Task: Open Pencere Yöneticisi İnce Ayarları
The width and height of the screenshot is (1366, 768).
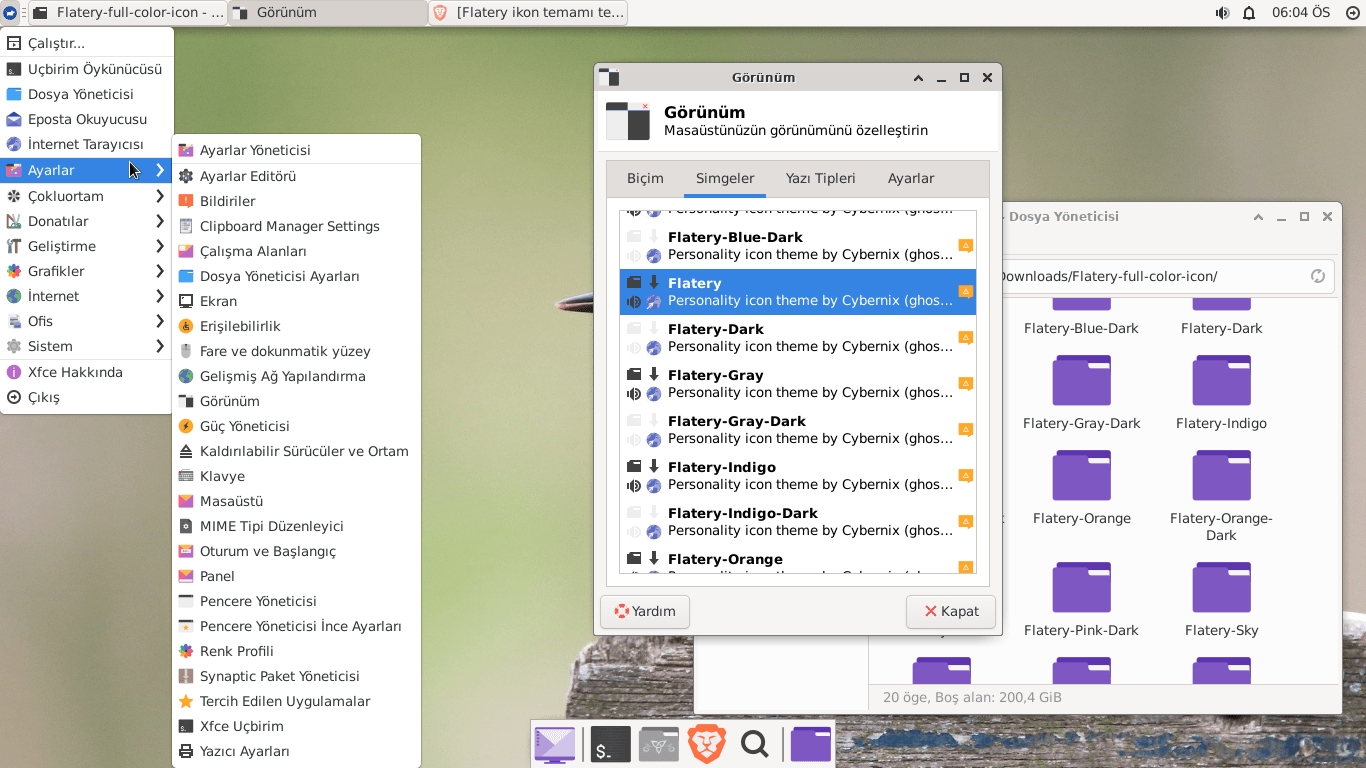Action: [x=296, y=626]
